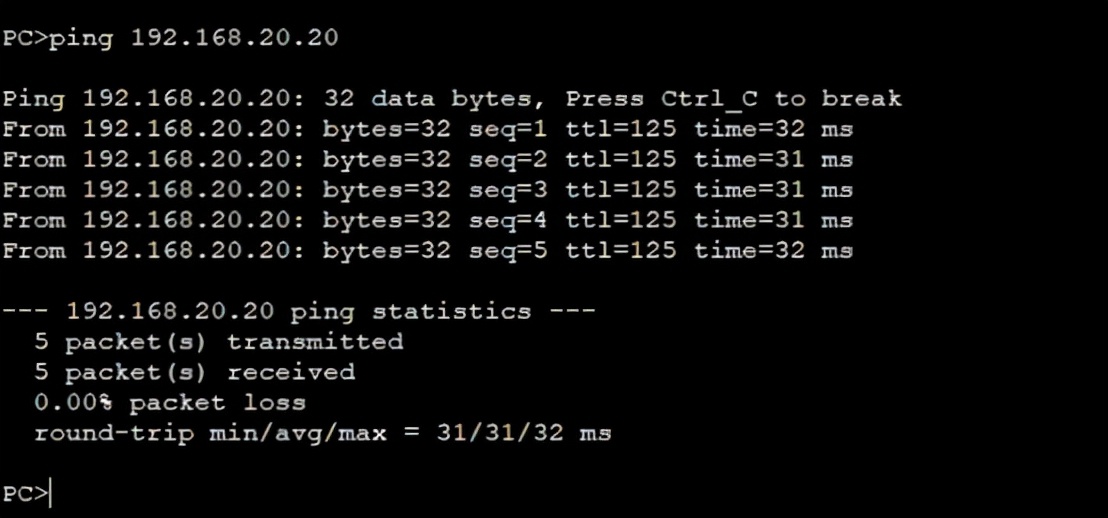Image resolution: width=1108 pixels, height=518 pixels.
Task: Click the reply line with seq=2
Action: [428, 160]
